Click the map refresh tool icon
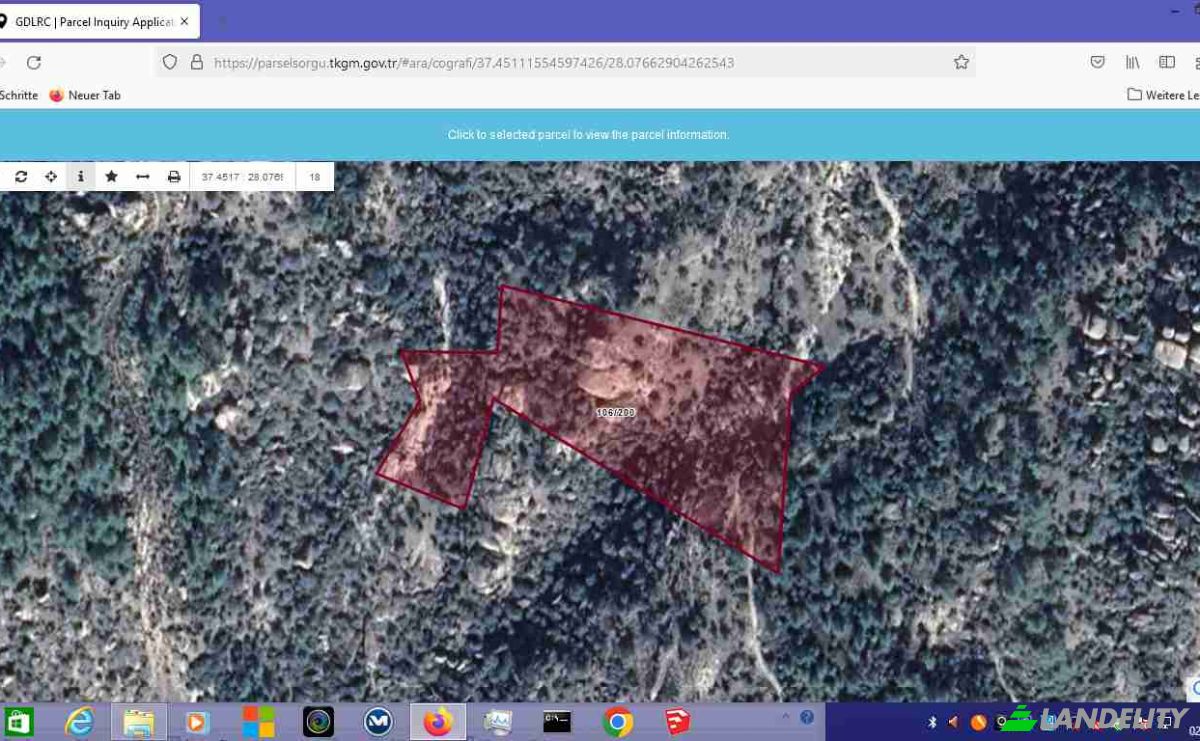The image size is (1200, 741). (20, 177)
